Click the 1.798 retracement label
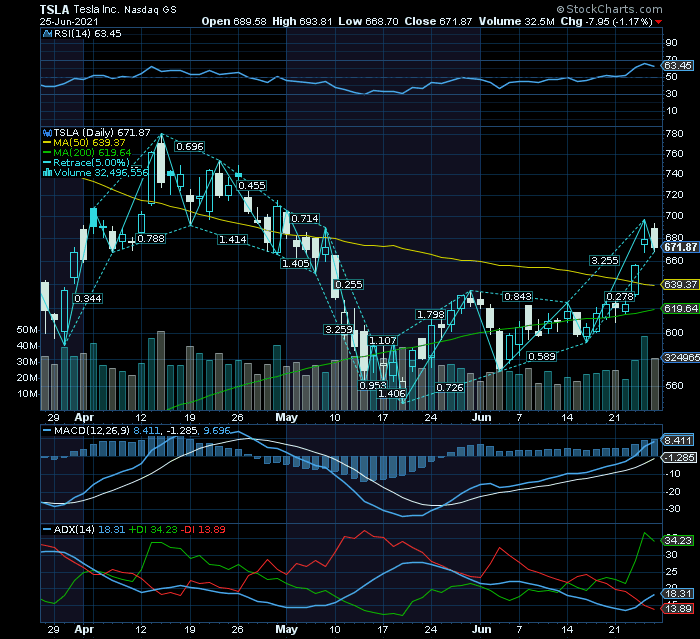The width and height of the screenshot is (700, 639). [431, 315]
